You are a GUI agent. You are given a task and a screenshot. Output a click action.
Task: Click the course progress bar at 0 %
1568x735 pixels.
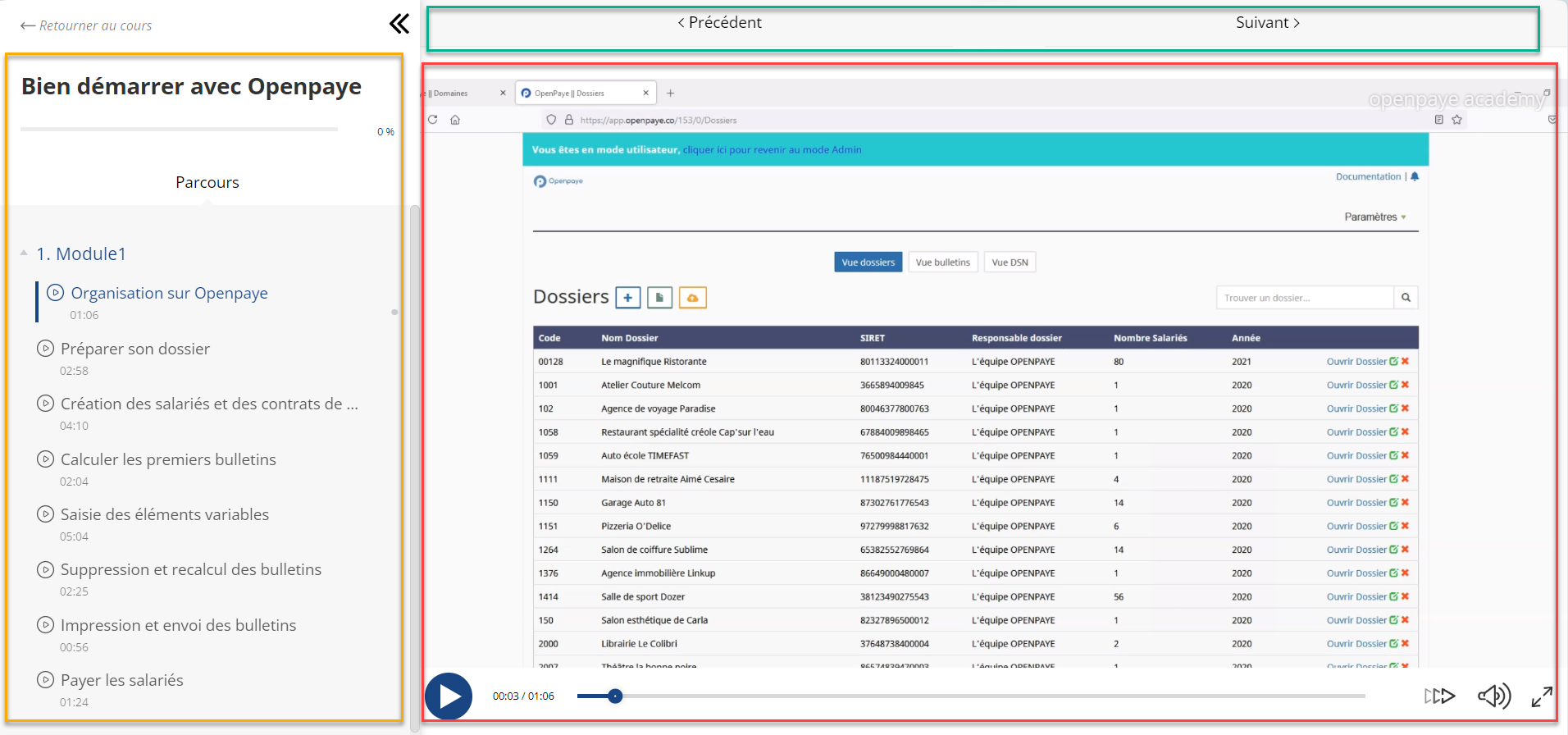(x=180, y=129)
